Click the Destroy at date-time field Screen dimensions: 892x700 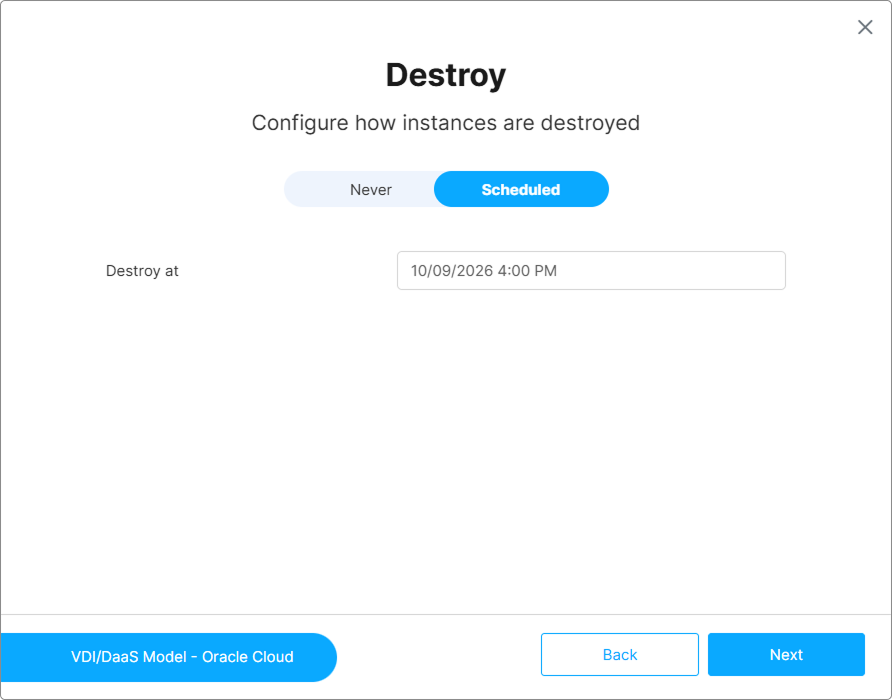(591, 271)
